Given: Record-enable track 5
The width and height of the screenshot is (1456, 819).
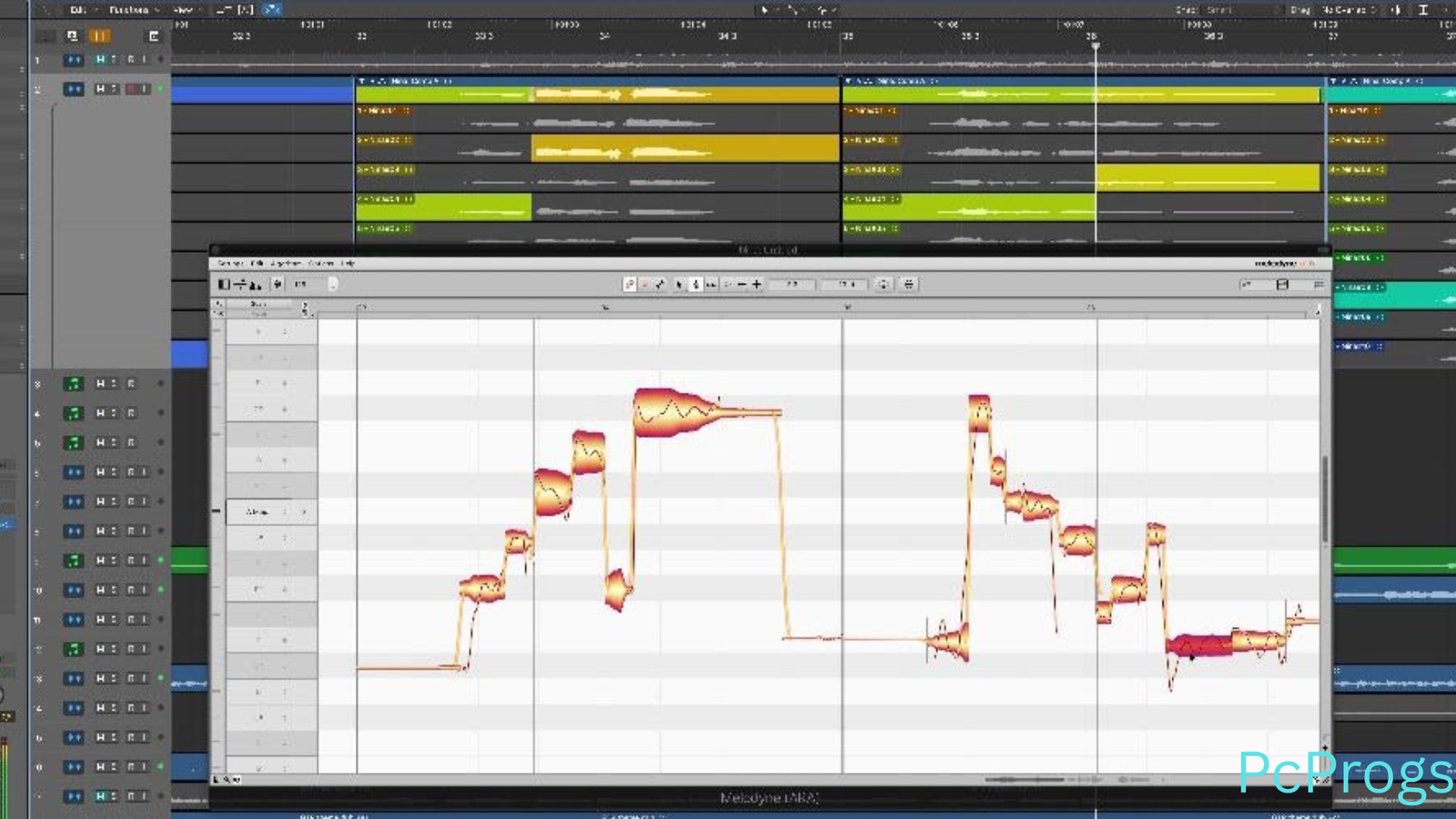Looking at the screenshot, I should click(131, 443).
